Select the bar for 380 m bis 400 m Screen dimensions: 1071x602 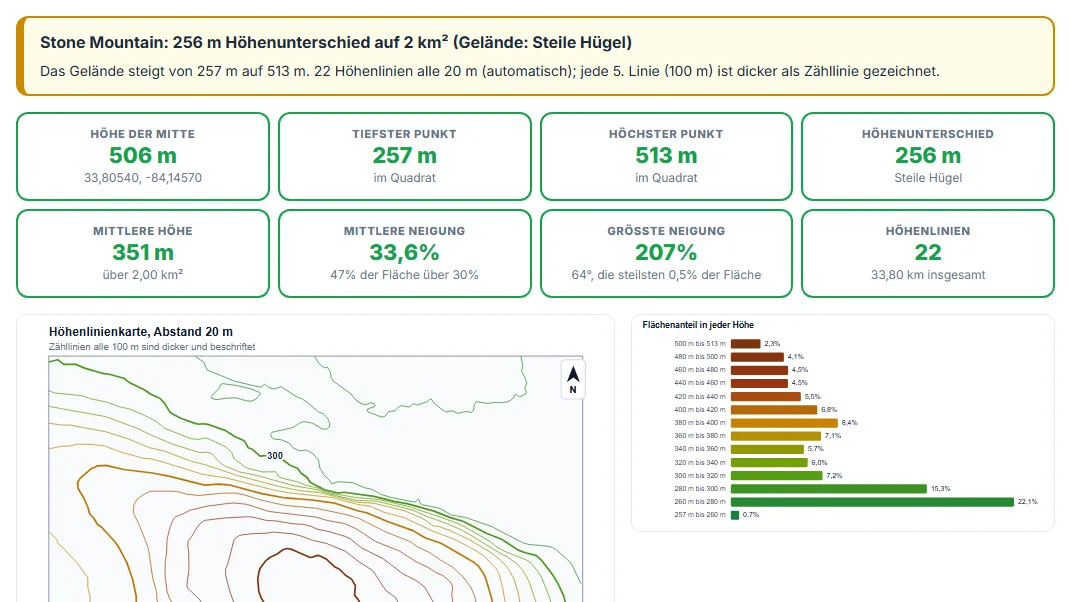[784, 423]
